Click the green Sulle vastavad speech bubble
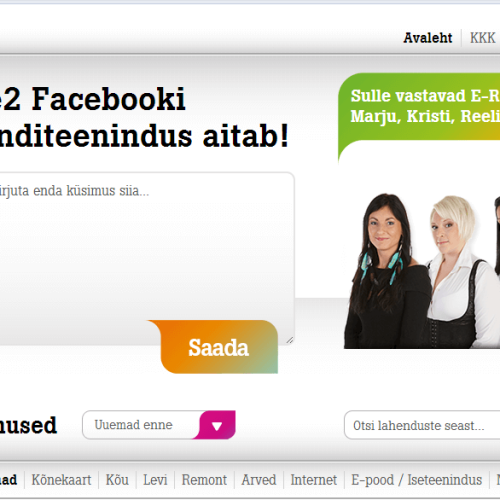 (x=419, y=112)
